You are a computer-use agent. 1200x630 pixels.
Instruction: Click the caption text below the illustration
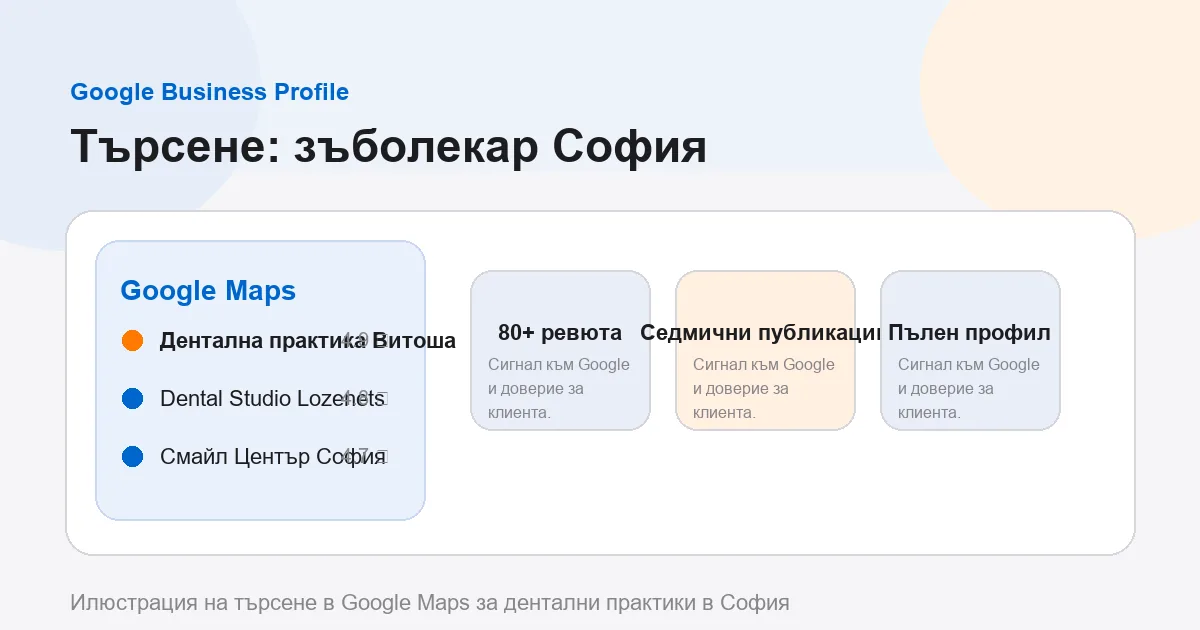(428, 603)
